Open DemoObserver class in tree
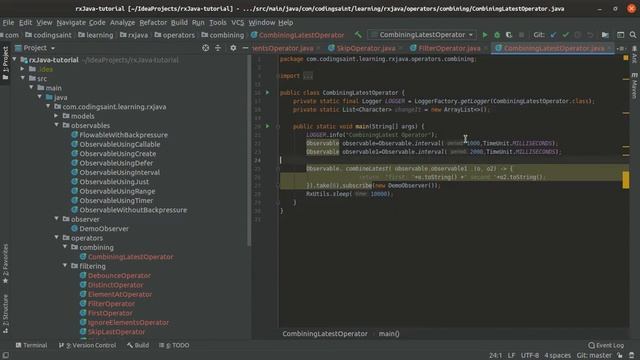 click(x=100, y=229)
